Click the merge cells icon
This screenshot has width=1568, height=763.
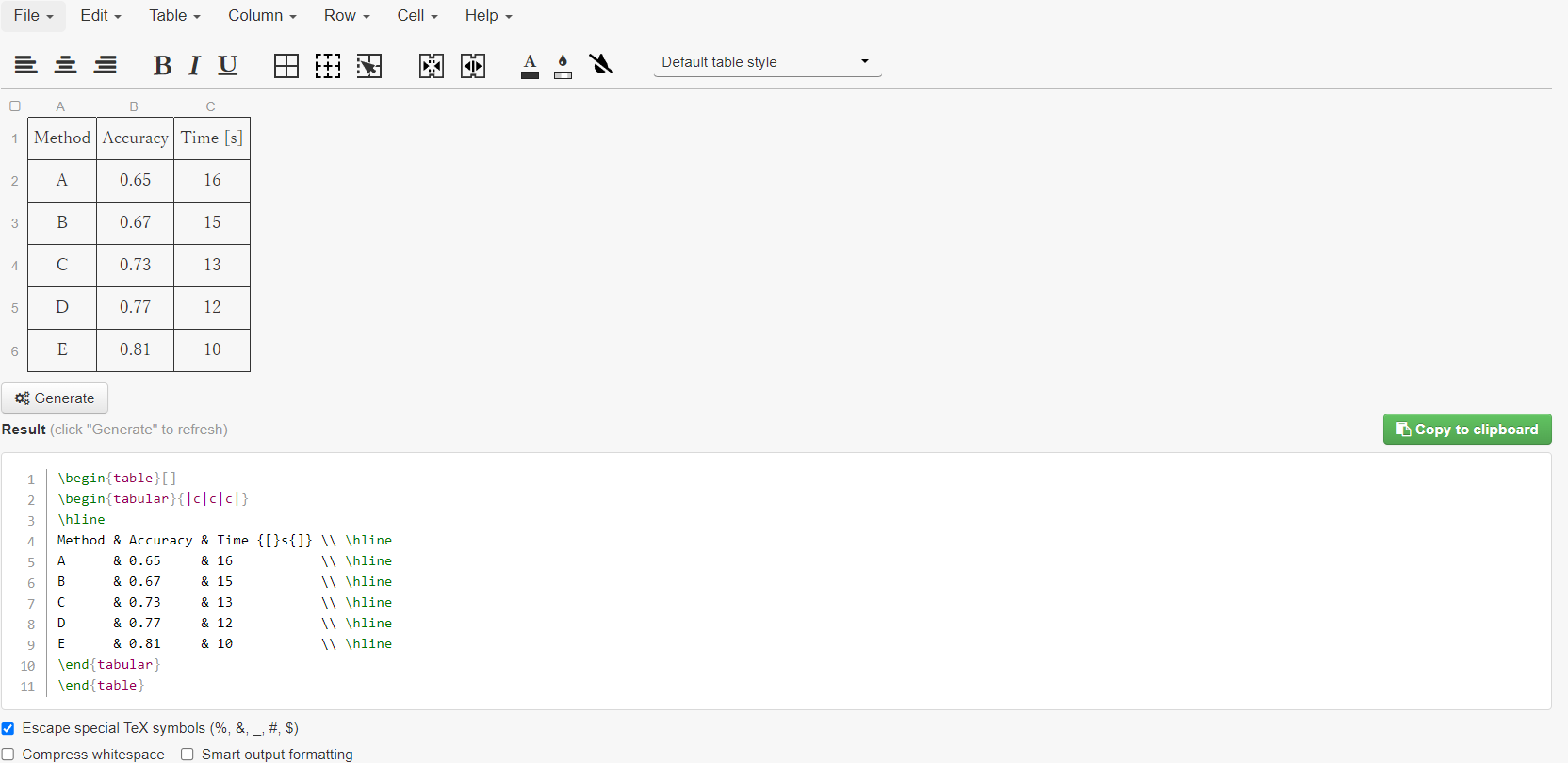click(x=432, y=65)
